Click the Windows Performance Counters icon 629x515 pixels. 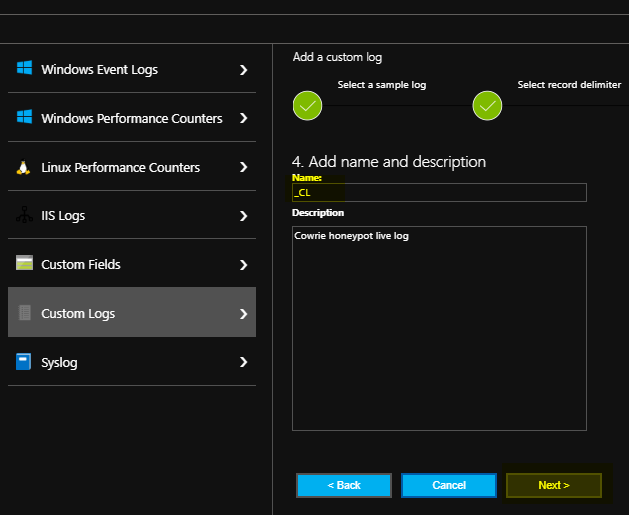click(24, 118)
